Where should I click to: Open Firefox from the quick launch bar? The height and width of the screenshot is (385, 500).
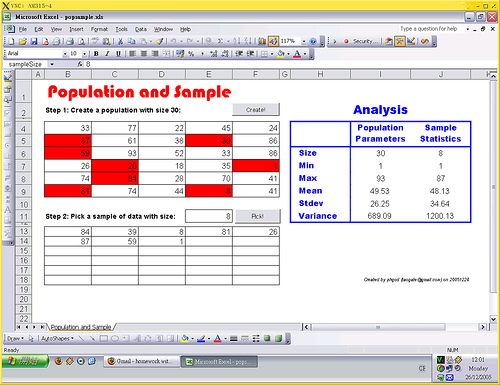(59, 361)
